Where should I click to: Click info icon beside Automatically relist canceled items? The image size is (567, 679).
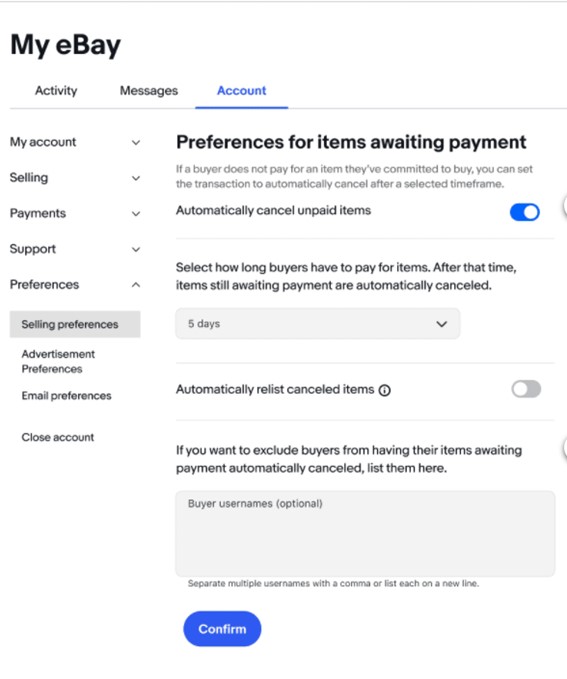(x=384, y=390)
